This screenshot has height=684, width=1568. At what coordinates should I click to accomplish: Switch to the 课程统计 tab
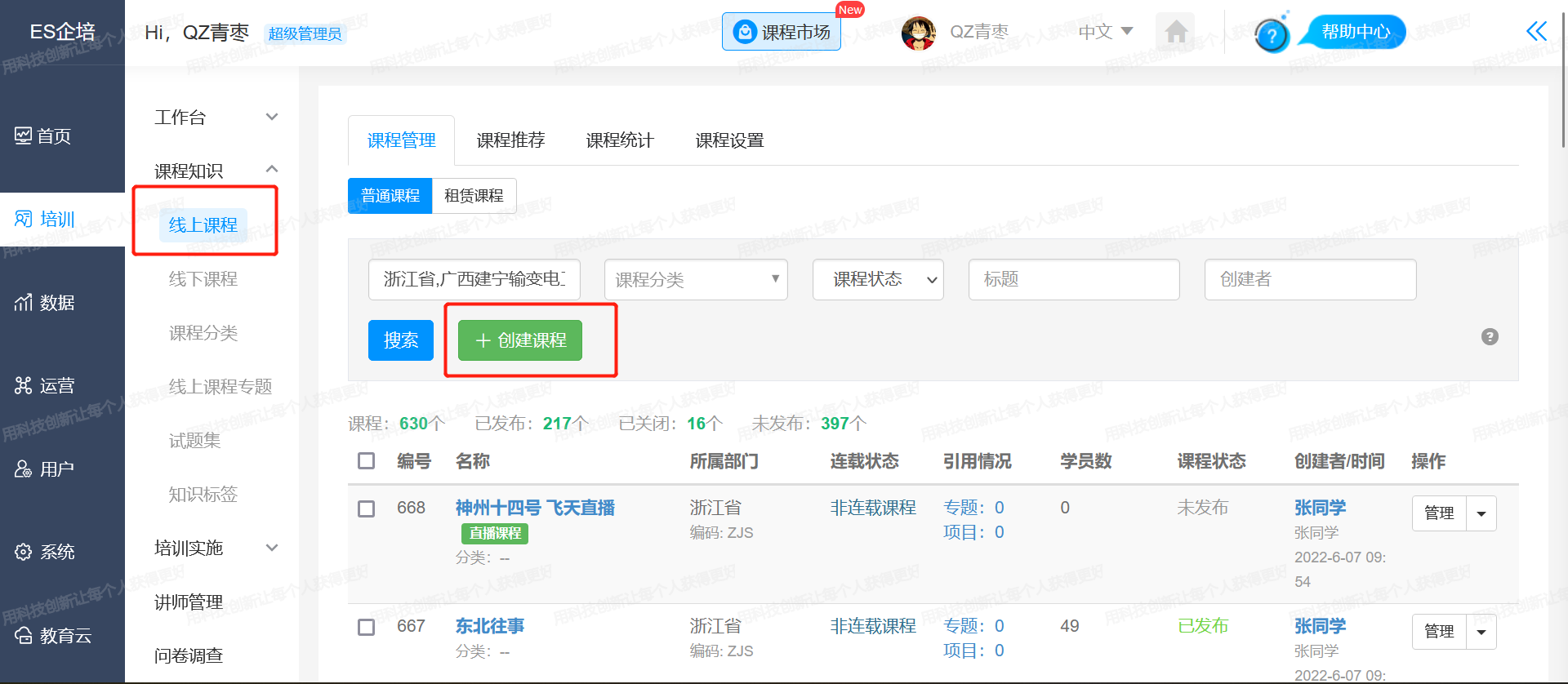[620, 140]
